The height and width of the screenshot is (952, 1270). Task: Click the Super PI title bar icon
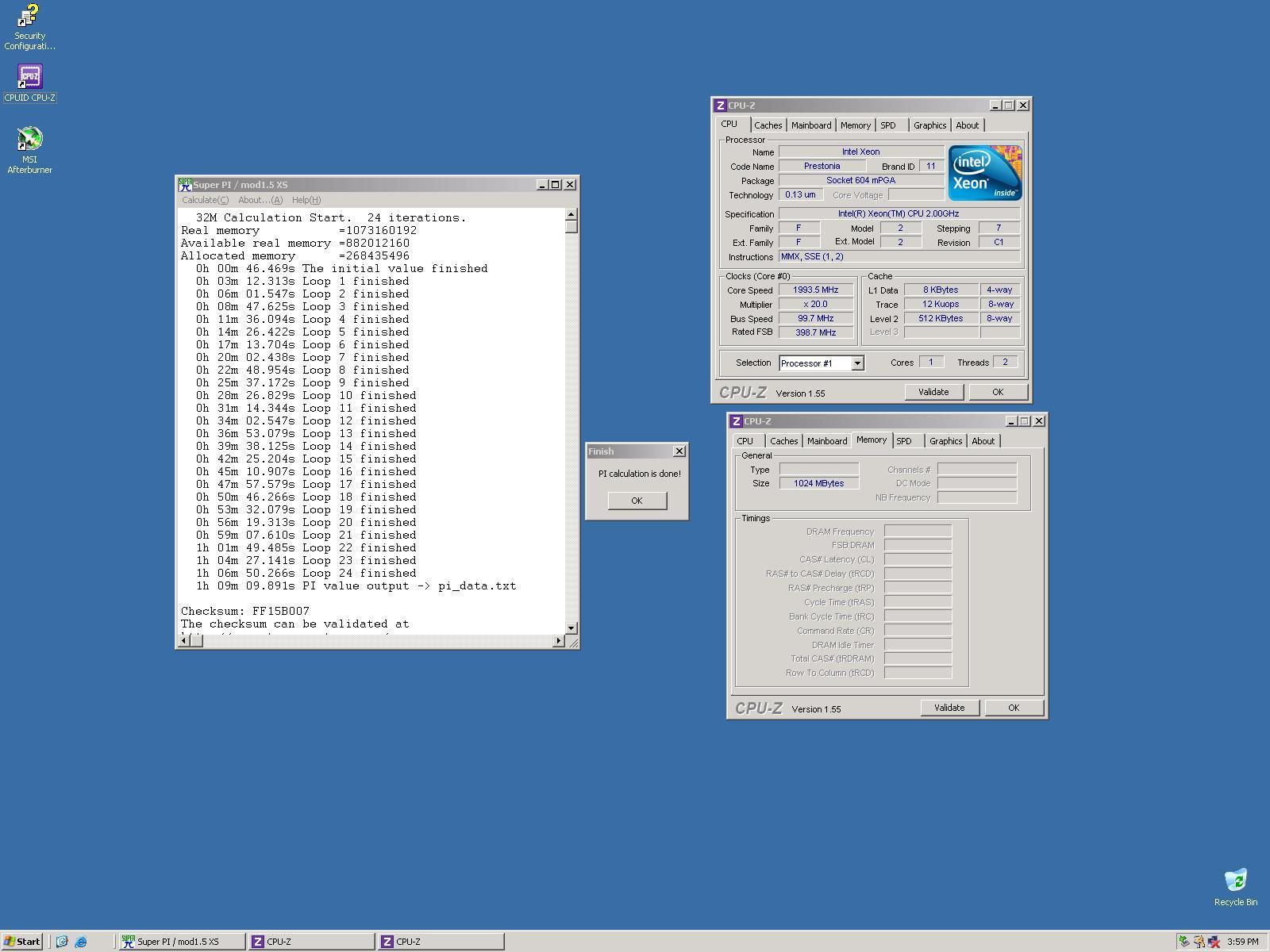pyautogui.click(x=185, y=184)
